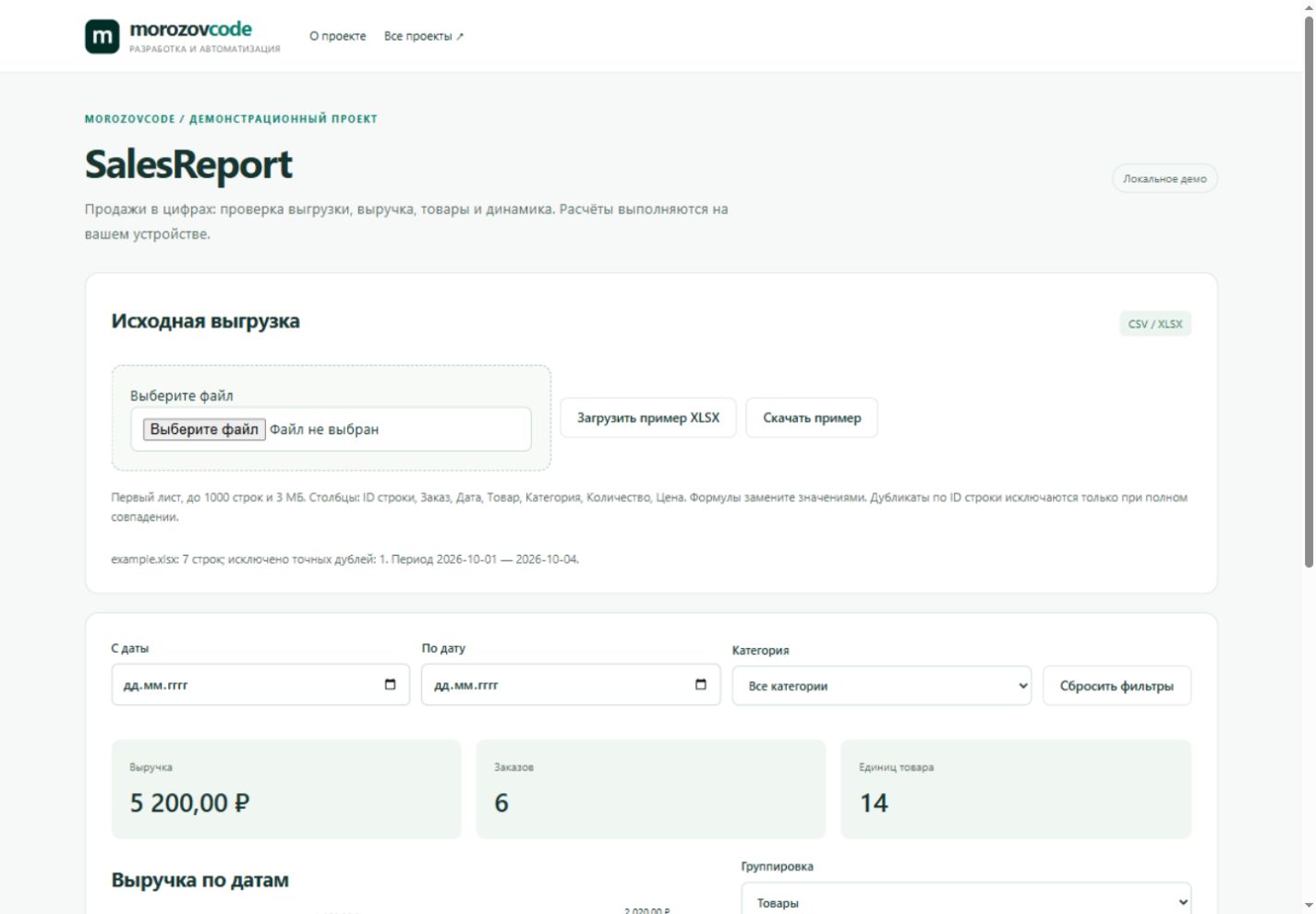Click the 'Сбросить фильтры' button
The height and width of the screenshot is (914, 1316).
pyautogui.click(x=1117, y=686)
